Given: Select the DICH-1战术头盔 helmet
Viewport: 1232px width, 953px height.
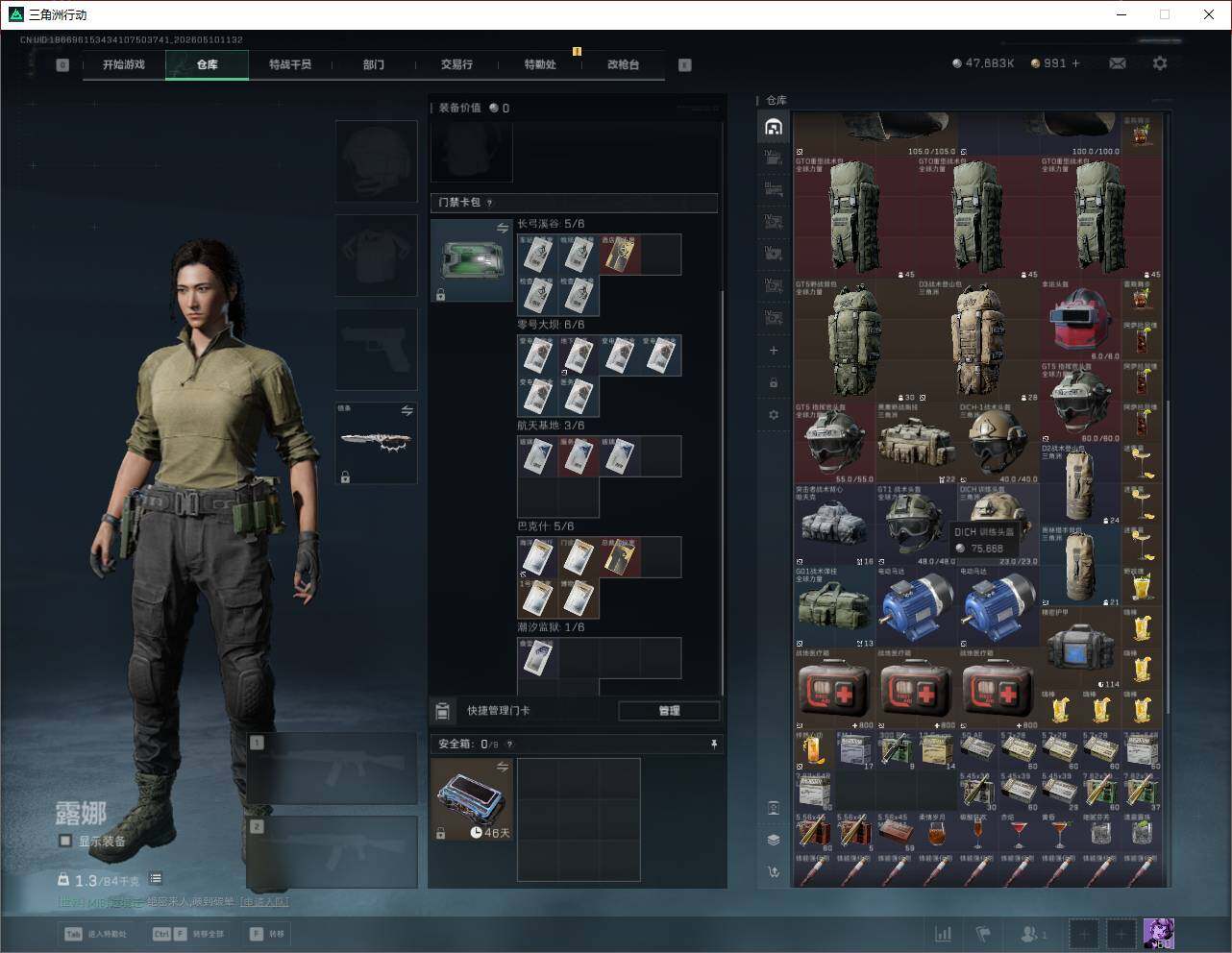Looking at the screenshot, I should tap(998, 443).
